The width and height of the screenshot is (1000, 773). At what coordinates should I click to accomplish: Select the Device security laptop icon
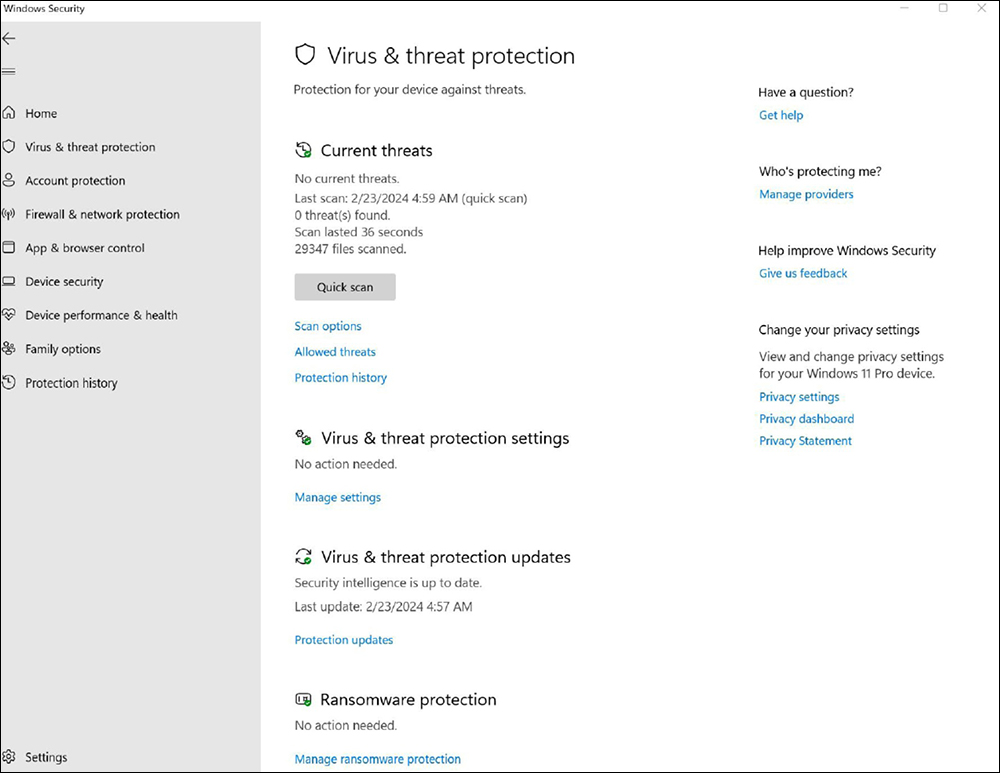point(9,282)
